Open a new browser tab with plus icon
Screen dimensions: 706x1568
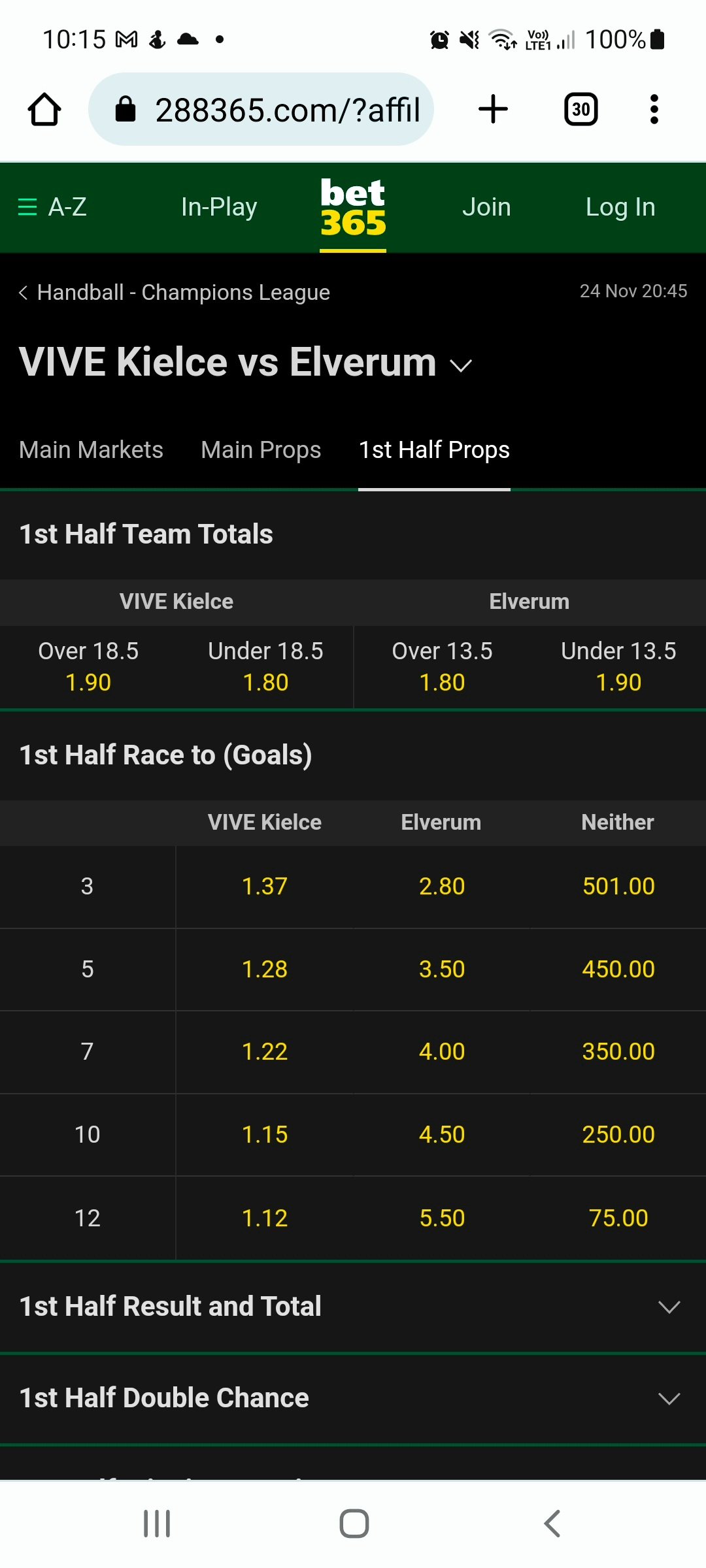tap(493, 109)
